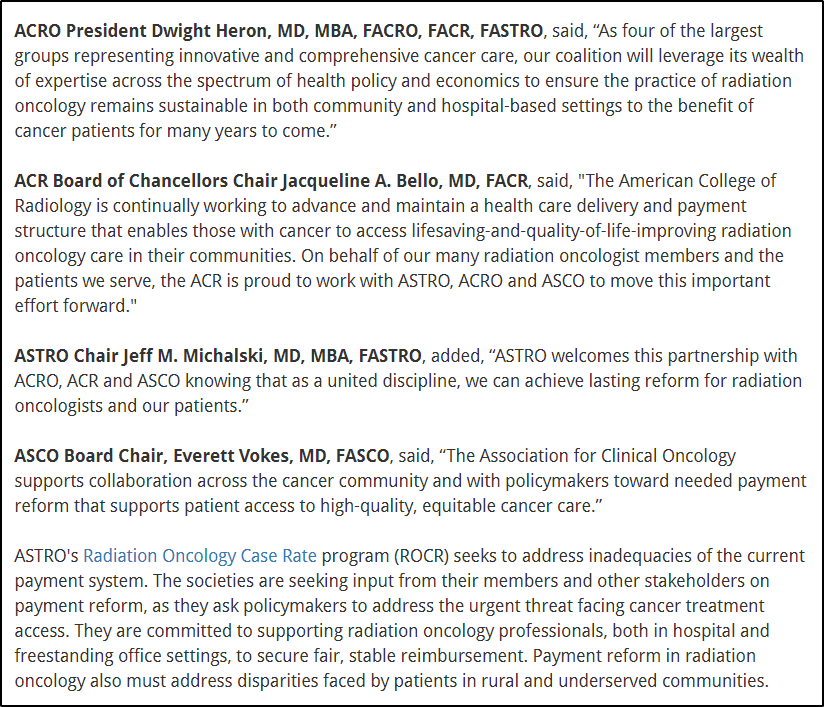Click the final paragraph about the ROCR program
Image resolution: width=824 pixels, height=707 pixels.
click(400, 632)
